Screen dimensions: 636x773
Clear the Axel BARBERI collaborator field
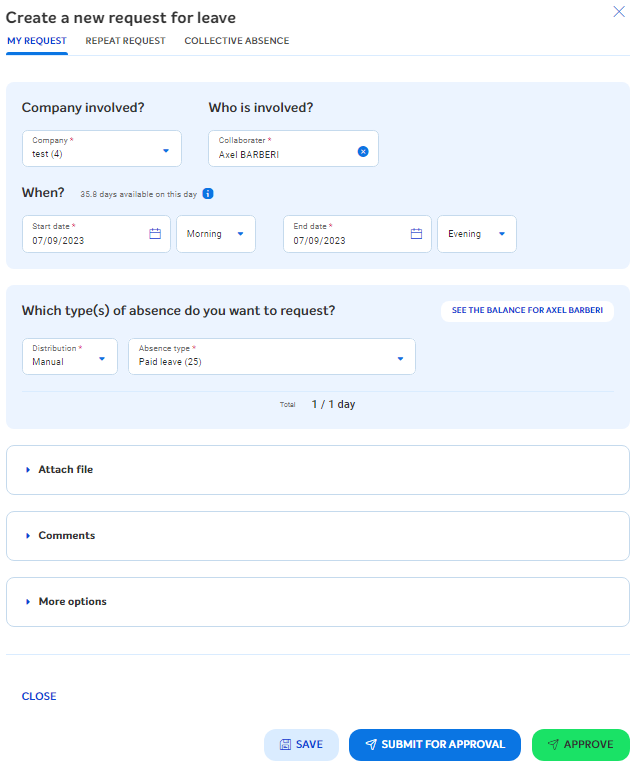tap(363, 151)
